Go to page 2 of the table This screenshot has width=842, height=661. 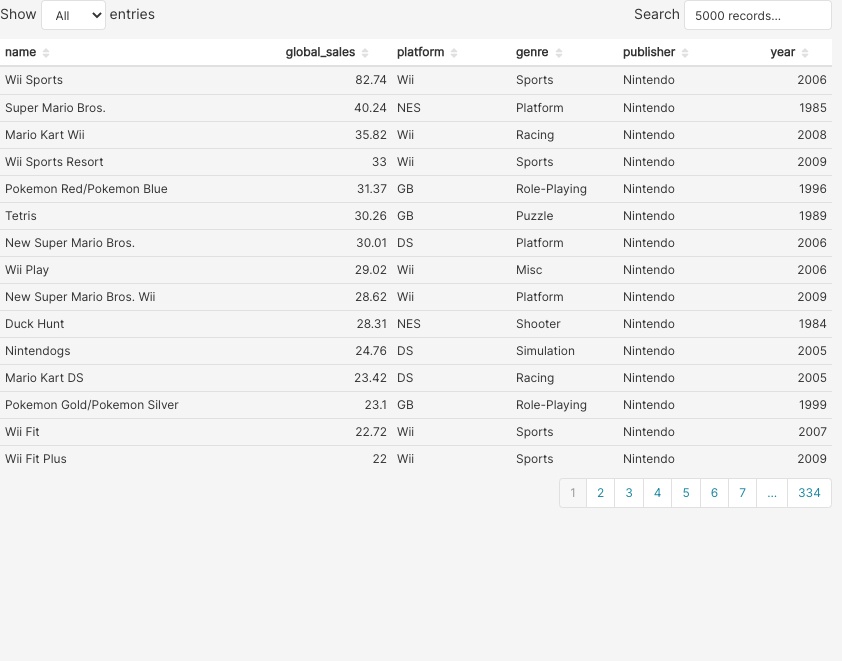600,493
